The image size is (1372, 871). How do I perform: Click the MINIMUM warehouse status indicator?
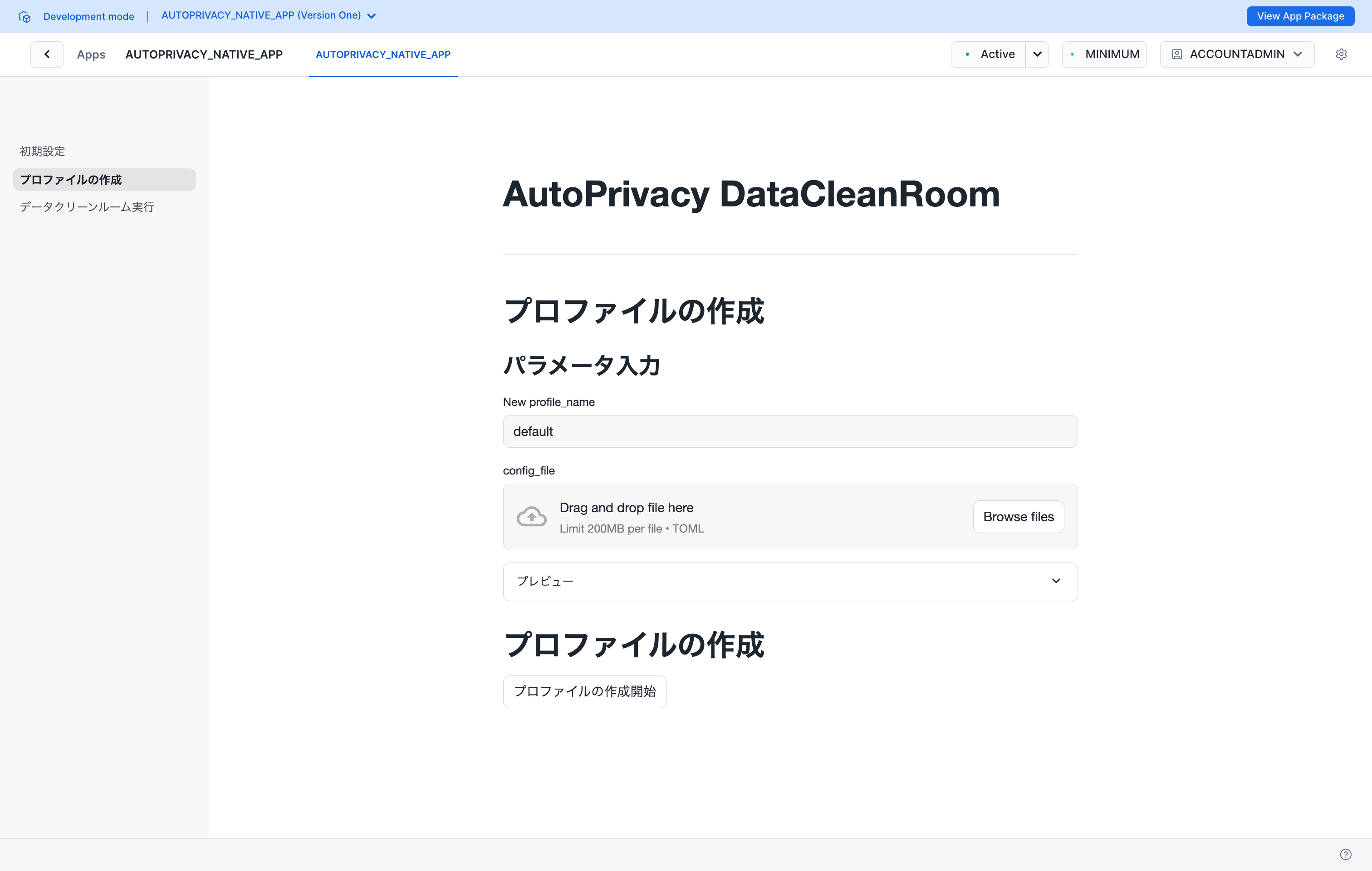click(1104, 54)
